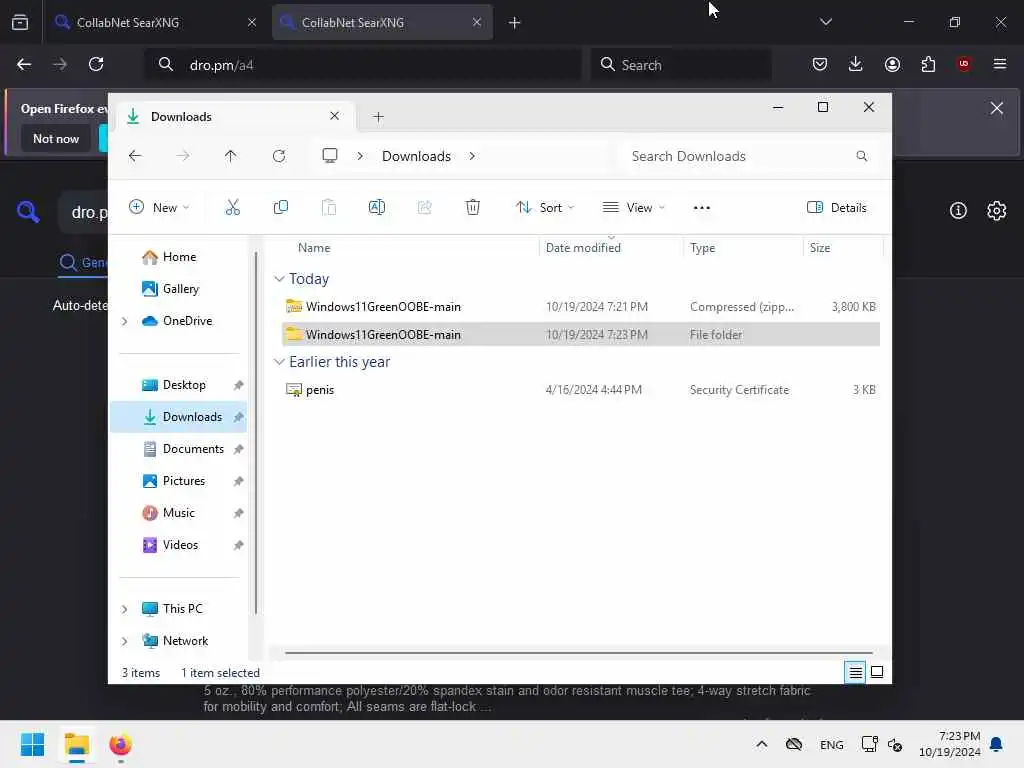
Task: Open Firefox View icon in tab bar
Action: [x=20, y=22]
